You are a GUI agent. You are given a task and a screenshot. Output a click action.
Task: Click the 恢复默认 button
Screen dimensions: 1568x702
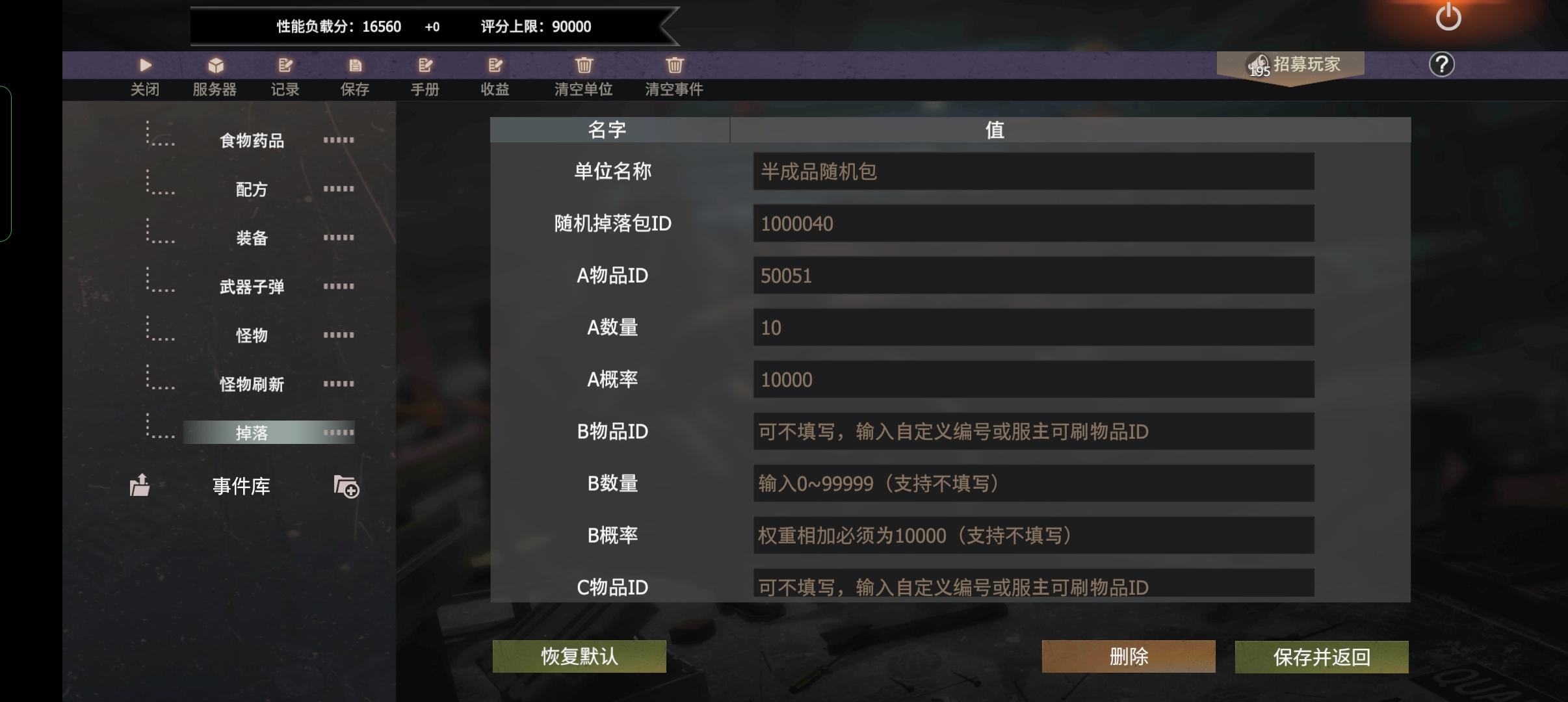coord(579,656)
